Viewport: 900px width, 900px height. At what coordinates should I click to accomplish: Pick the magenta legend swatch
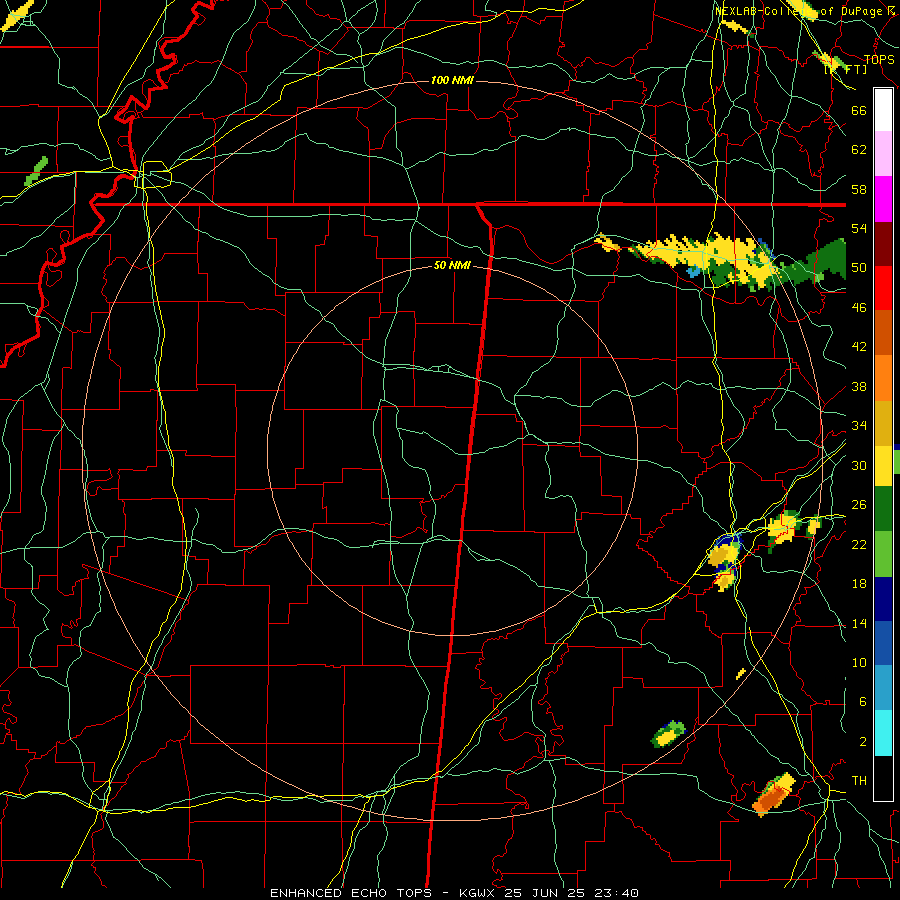pyautogui.click(x=883, y=199)
